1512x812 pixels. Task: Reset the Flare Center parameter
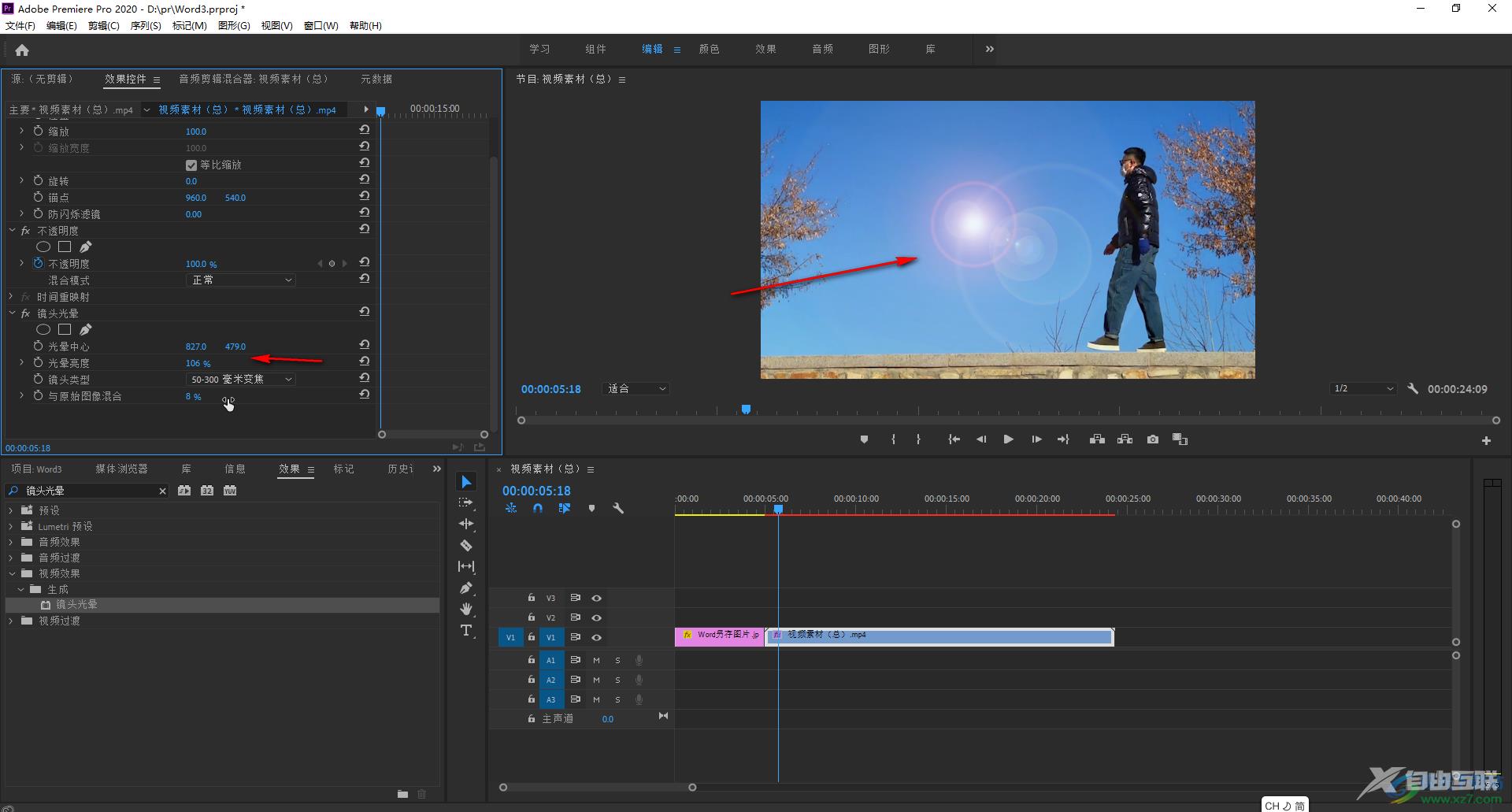click(x=365, y=345)
